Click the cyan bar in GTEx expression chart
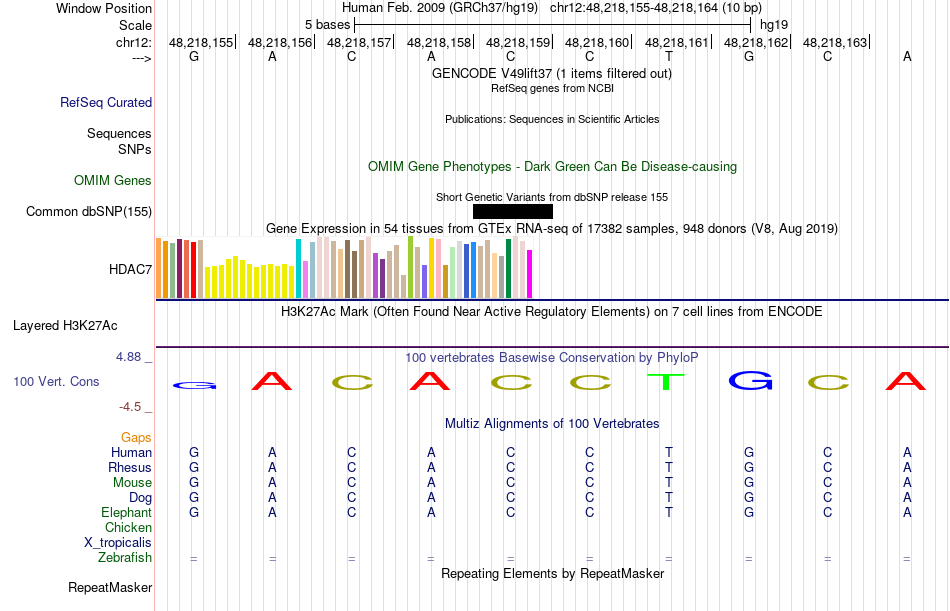 pyautogui.click(x=299, y=269)
